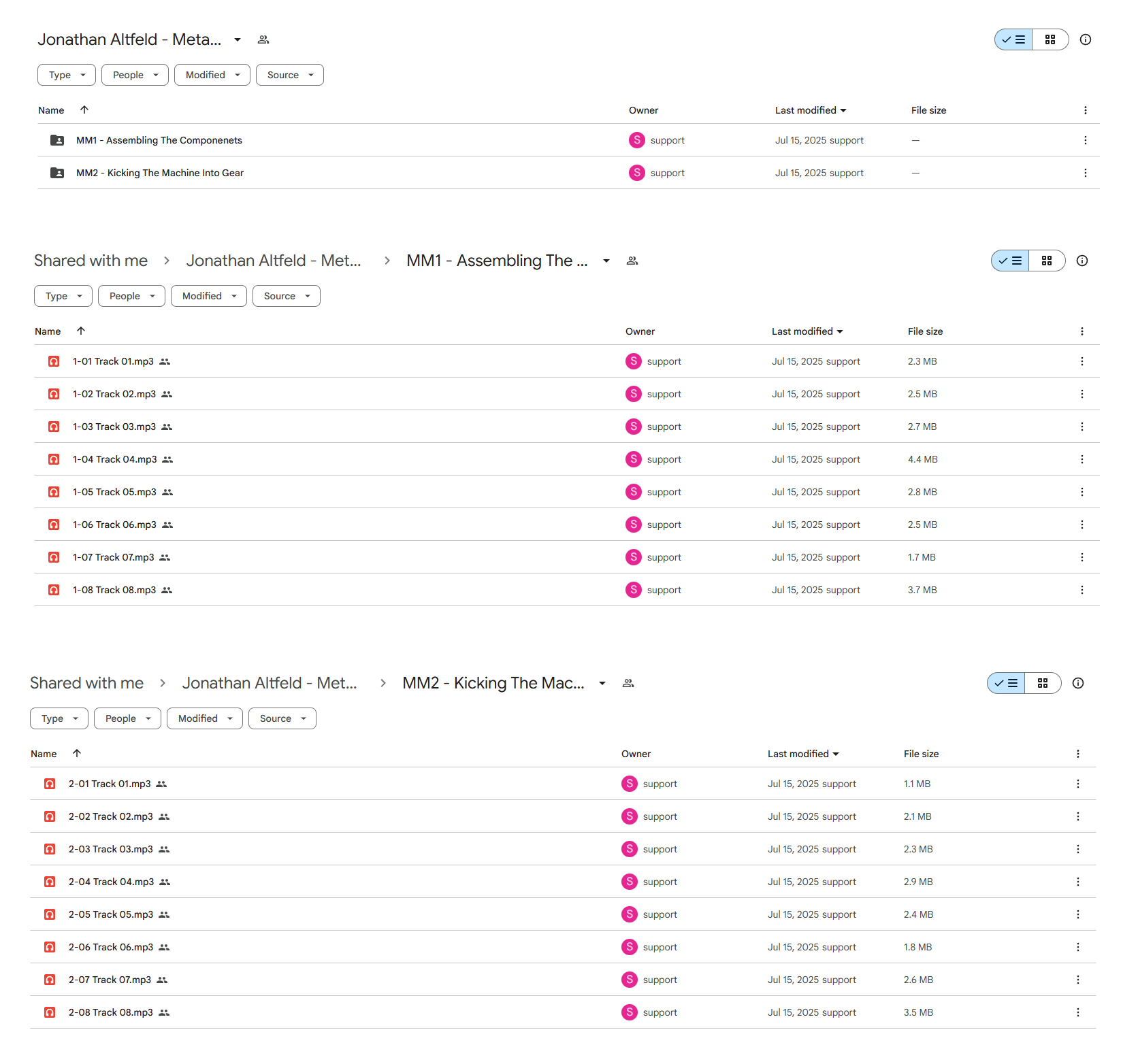Go to Jonathan Altfeld folder in MM1 breadcrumb
This screenshot has height=1064, width=1138.
coord(274,261)
